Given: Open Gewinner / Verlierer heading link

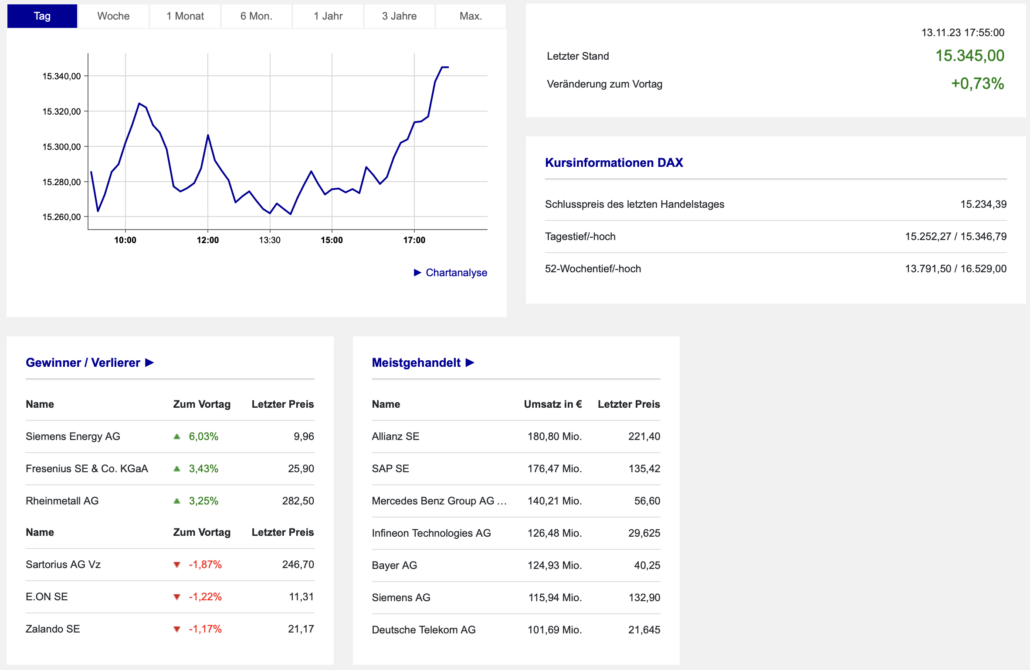Looking at the screenshot, I should tap(83, 363).
